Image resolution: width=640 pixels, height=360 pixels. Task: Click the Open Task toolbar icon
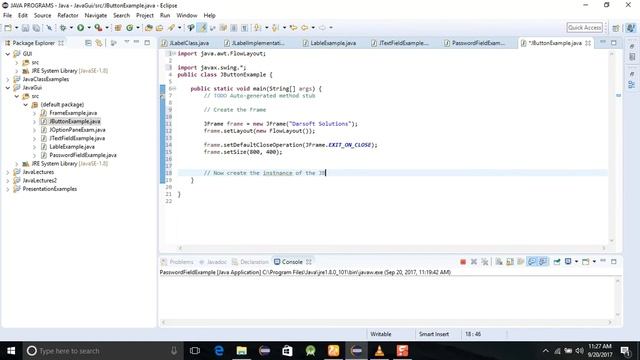click(160, 28)
